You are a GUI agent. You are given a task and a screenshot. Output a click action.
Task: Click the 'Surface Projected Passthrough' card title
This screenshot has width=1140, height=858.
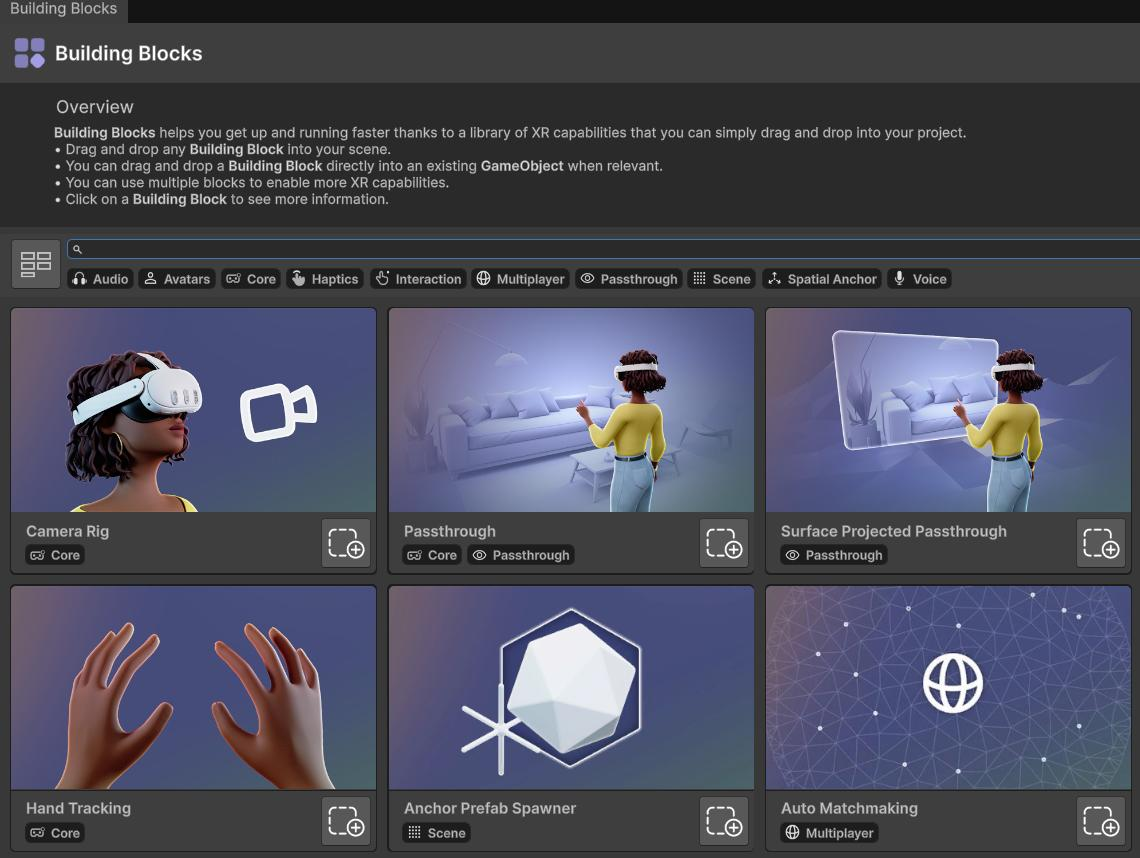(894, 532)
